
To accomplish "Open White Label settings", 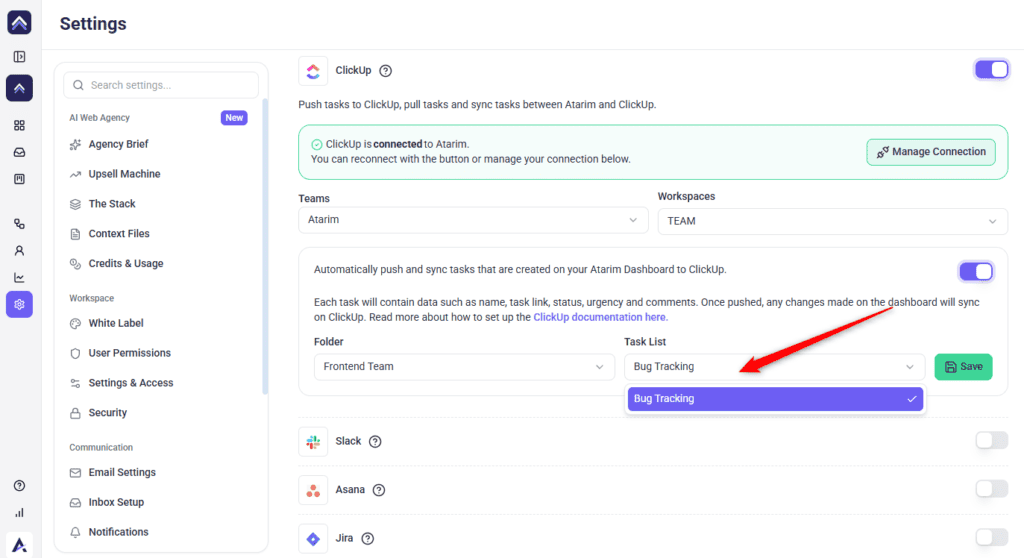I will [x=116, y=323].
